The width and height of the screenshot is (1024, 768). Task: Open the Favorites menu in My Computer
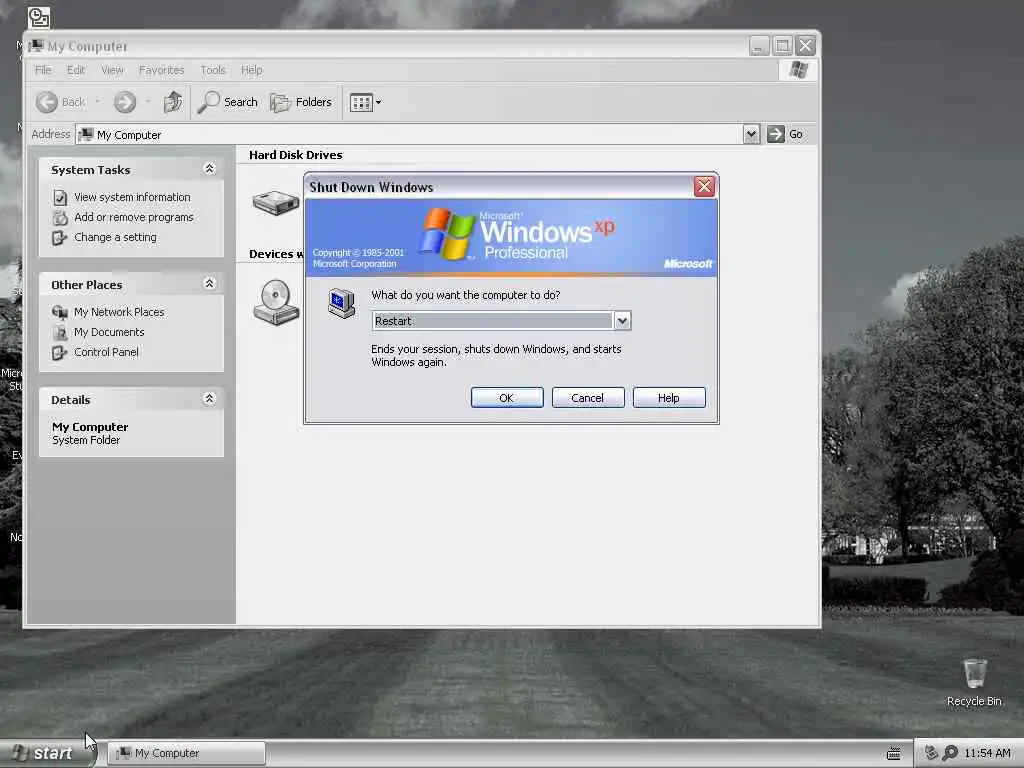(x=161, y=70)
